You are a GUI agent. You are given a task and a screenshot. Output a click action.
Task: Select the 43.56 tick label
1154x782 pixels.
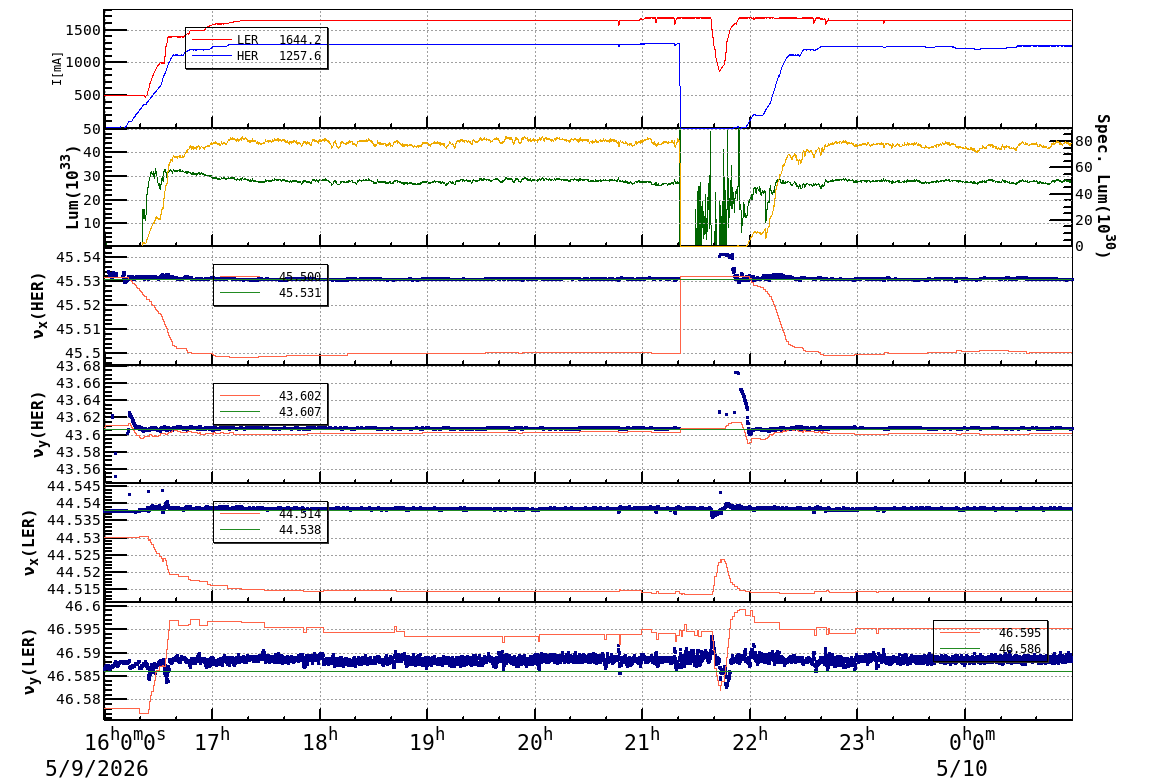(79, 469)
